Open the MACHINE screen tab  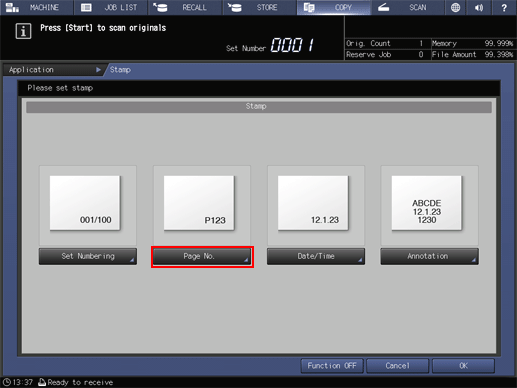pyautogui.click(x=37, y=7)
